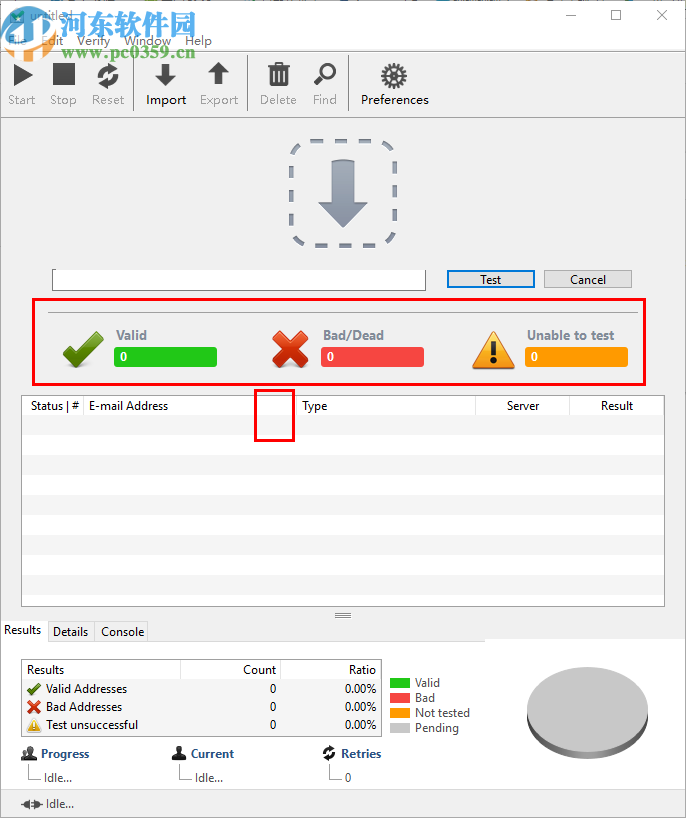This screenshot has height=818, width=686.
Task: Switch to the Console tab
Action: [123, 632]
